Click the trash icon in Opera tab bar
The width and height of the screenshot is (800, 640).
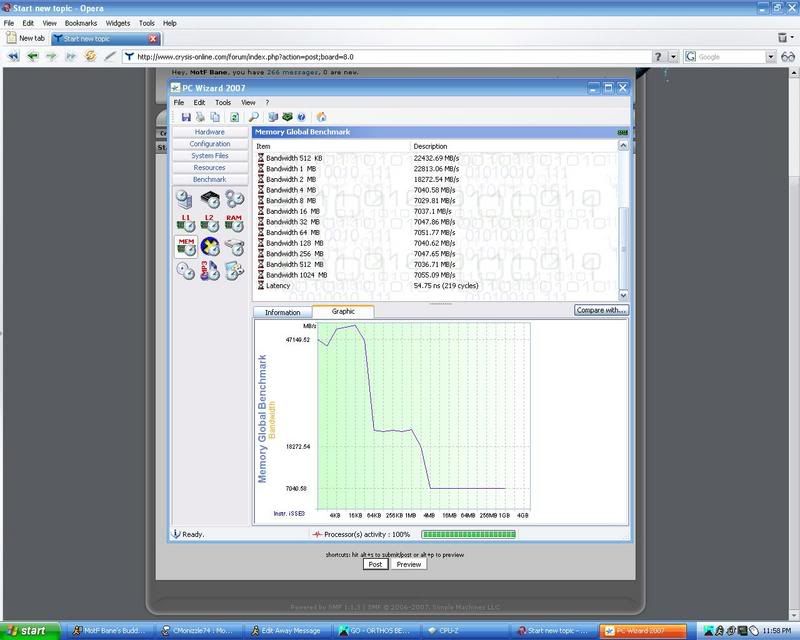coord(782,37)
